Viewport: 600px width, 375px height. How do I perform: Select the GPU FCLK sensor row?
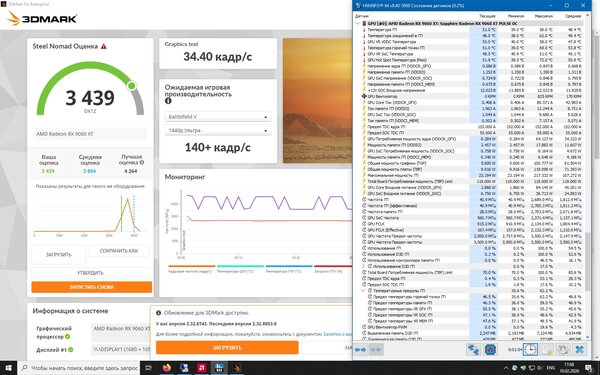pyautogui.click(x=473, y=224)
